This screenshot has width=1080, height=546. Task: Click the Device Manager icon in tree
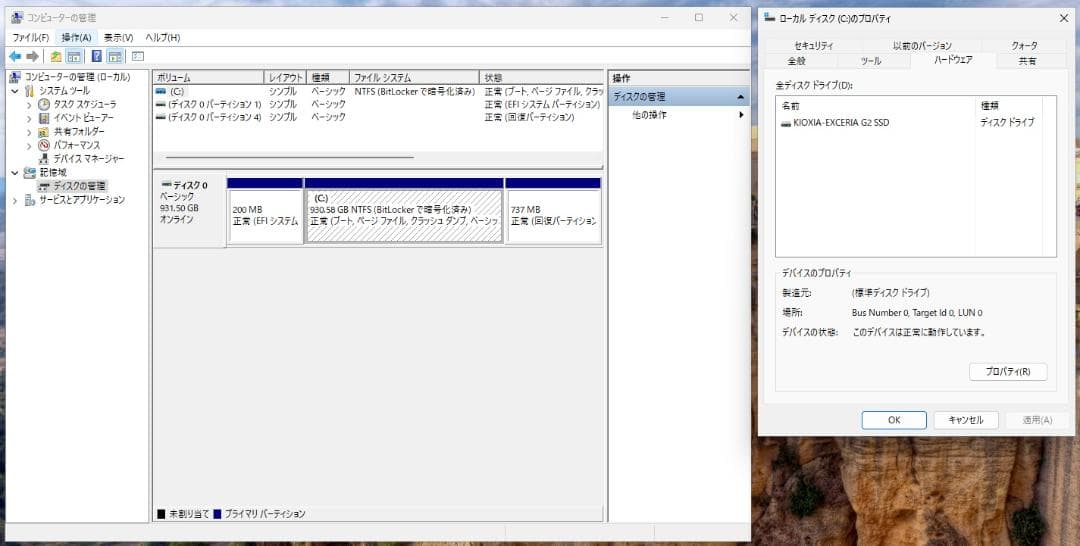pos(44,159)
